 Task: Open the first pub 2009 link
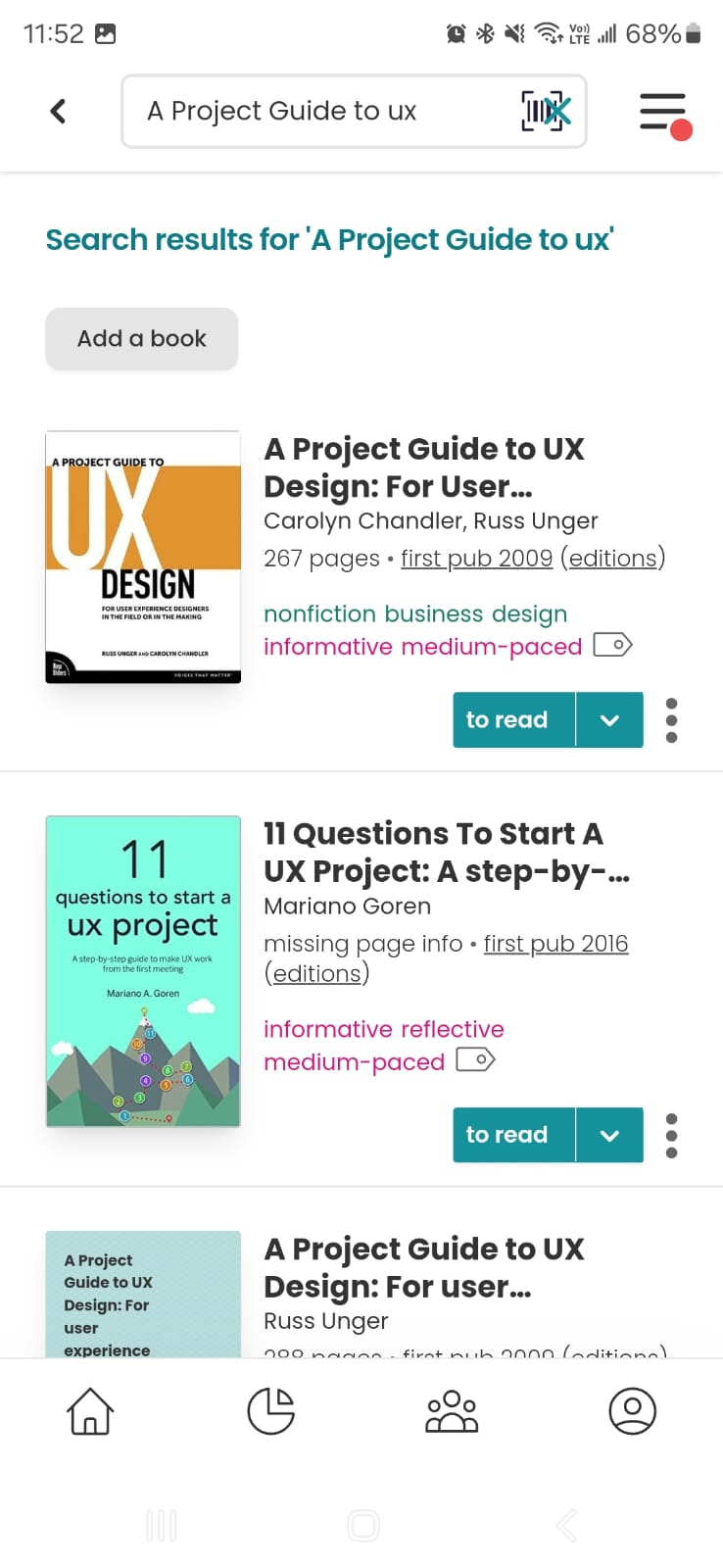477,558
